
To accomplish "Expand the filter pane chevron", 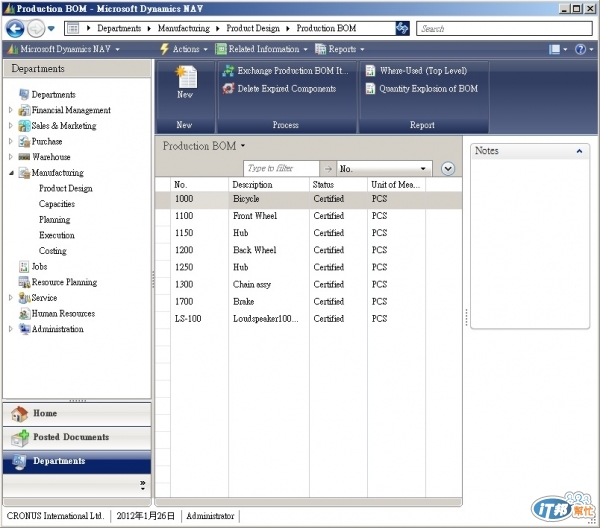I will pyautogui.click(x=448, y=168).
